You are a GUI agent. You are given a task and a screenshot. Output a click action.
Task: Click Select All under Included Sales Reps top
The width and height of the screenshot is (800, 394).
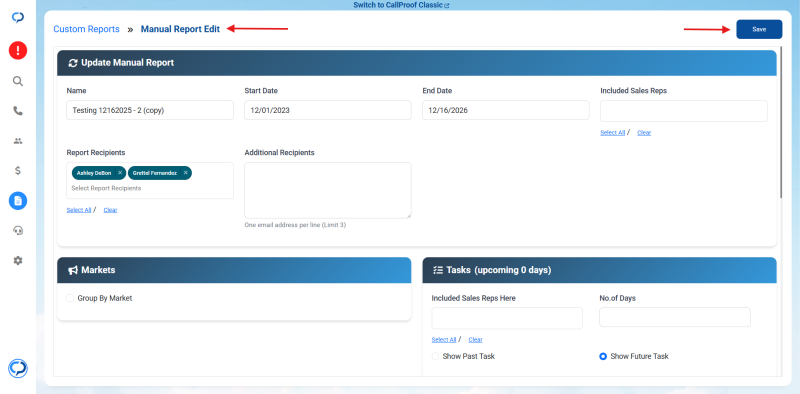(612, 133)
